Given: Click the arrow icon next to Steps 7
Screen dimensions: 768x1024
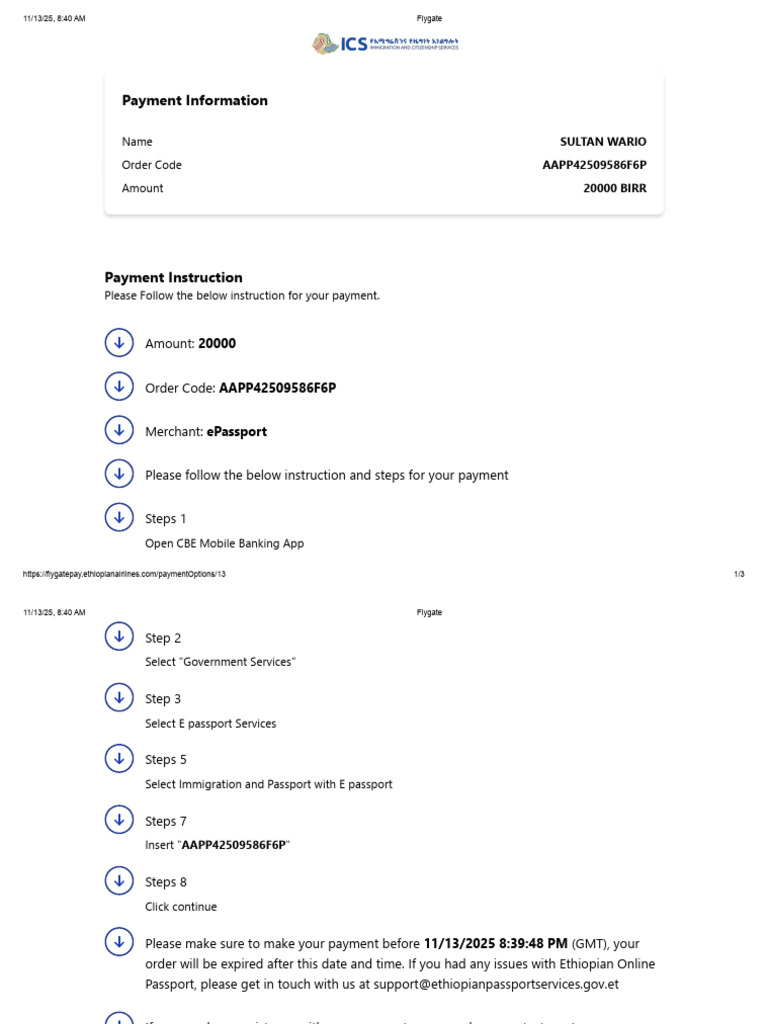Looking at the screenshot, I should 119,820.
